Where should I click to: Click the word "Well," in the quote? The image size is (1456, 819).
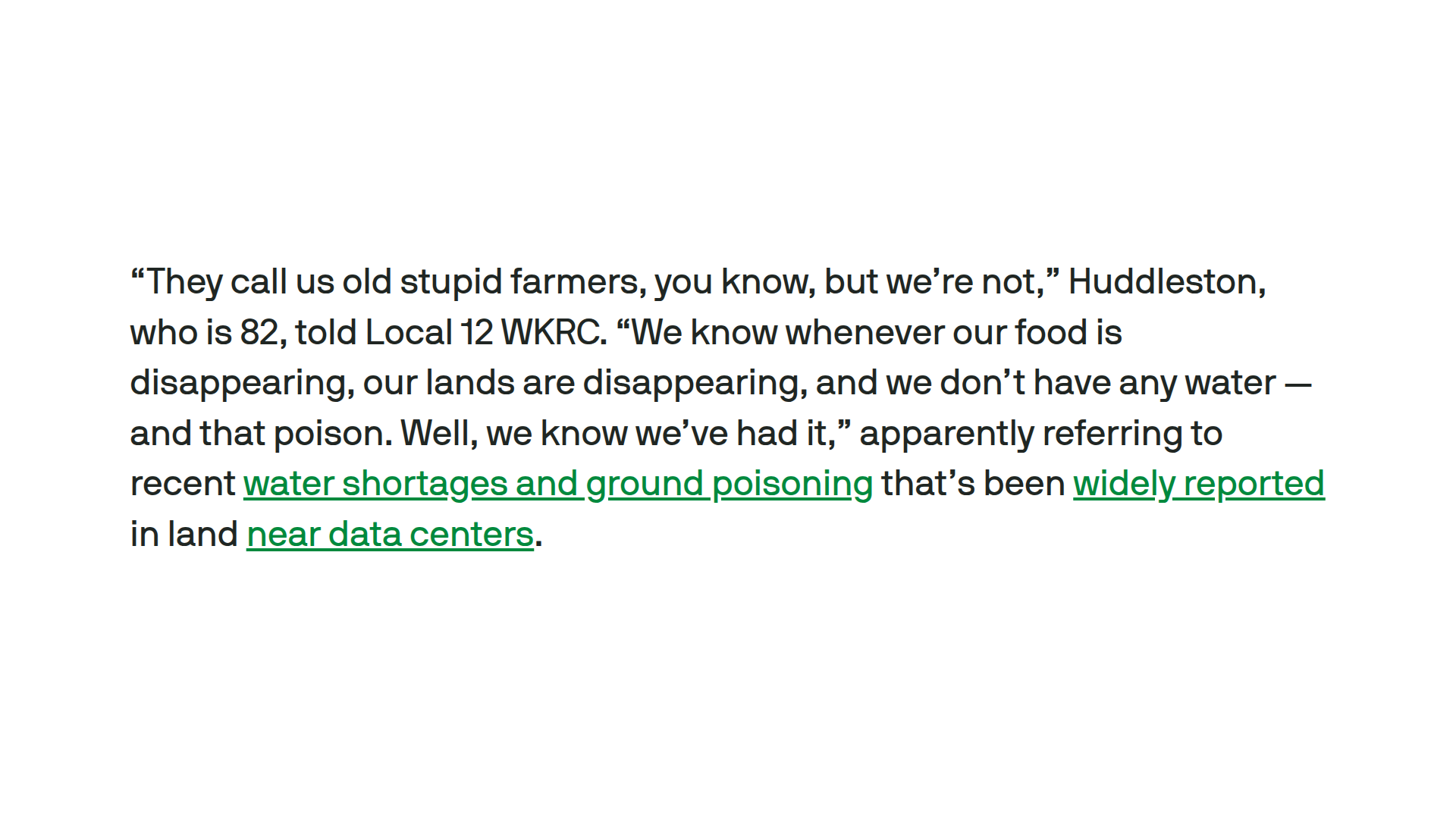pos(439,434)
